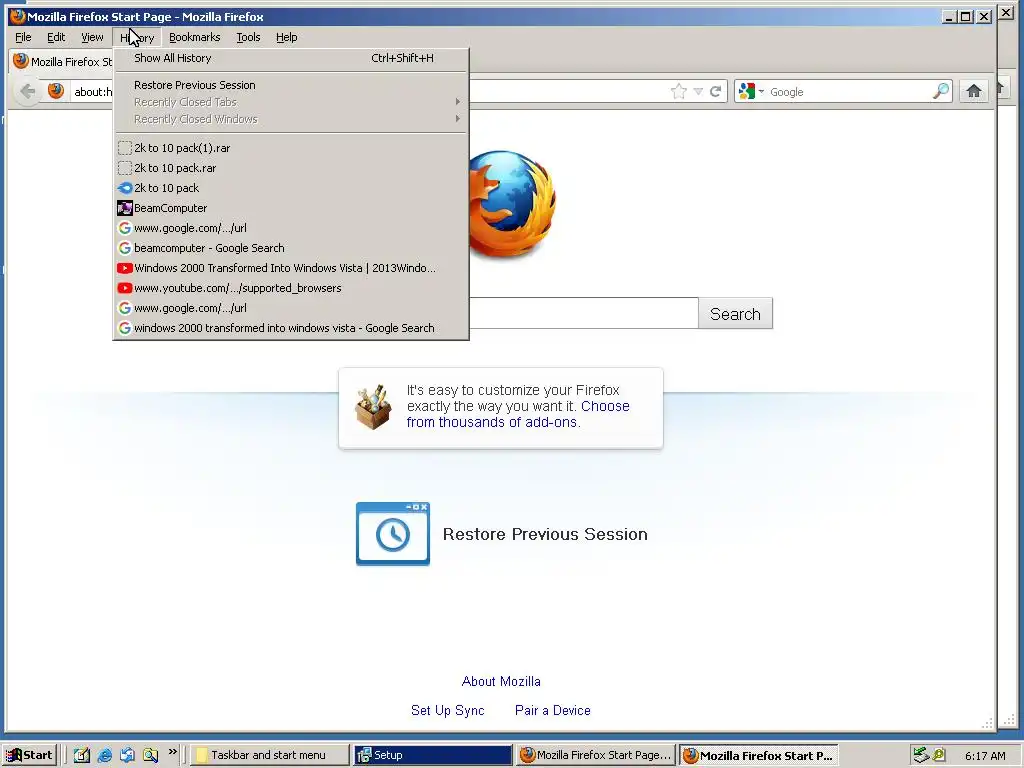Close the History menu
This screenshot has height=768, width=1024.
click(x=137, y=37)
